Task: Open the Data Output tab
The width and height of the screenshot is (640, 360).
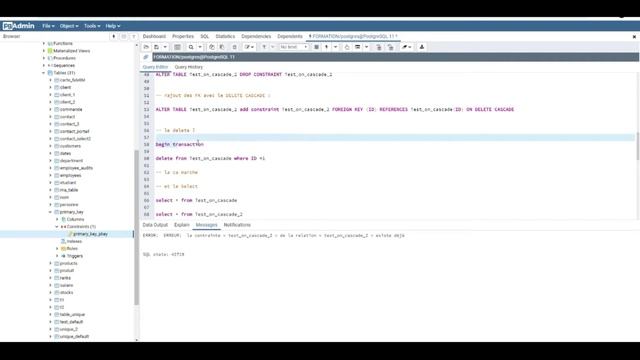Action: (155, 225)
